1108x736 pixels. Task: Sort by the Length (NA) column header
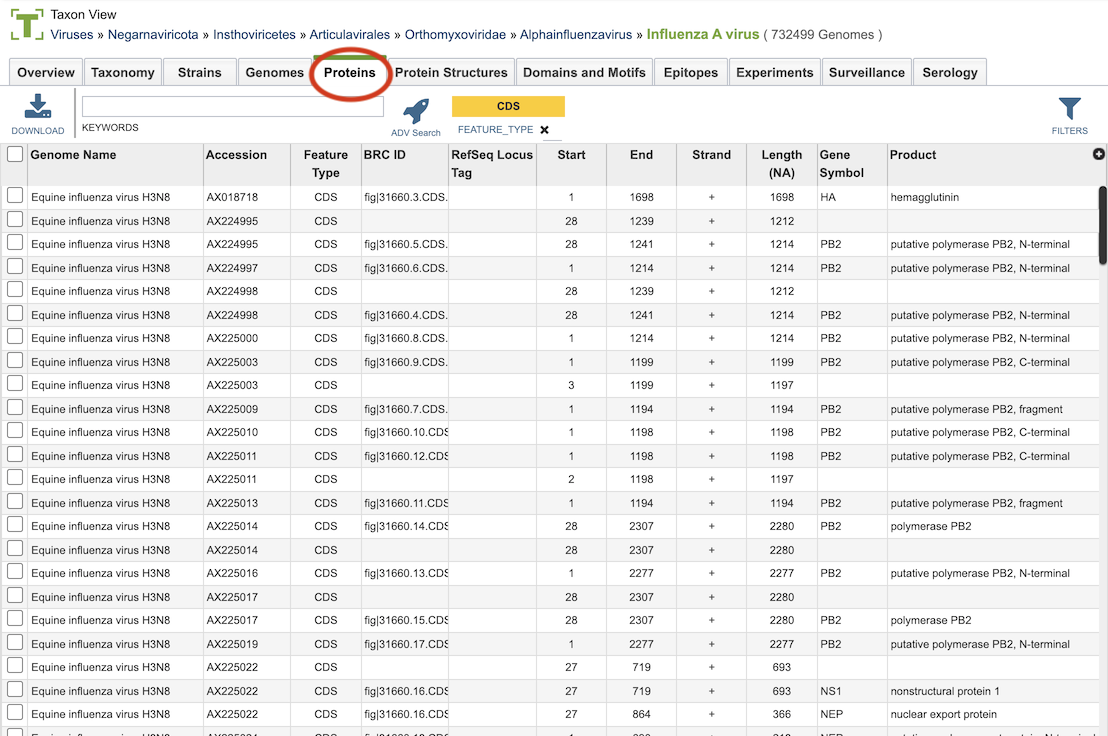click(782, 163)
